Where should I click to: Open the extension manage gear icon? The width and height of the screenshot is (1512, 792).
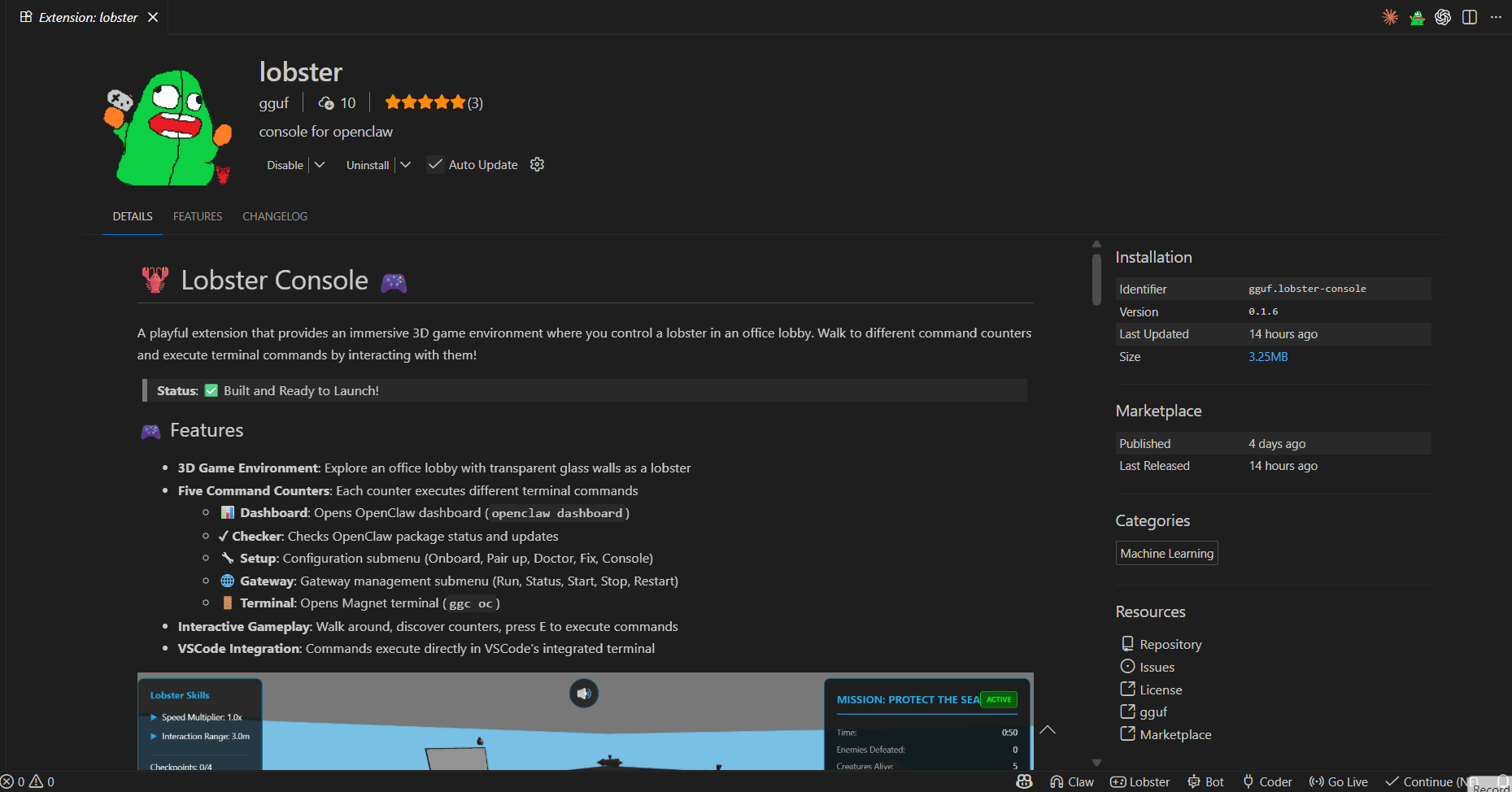[x=537, y=164]
